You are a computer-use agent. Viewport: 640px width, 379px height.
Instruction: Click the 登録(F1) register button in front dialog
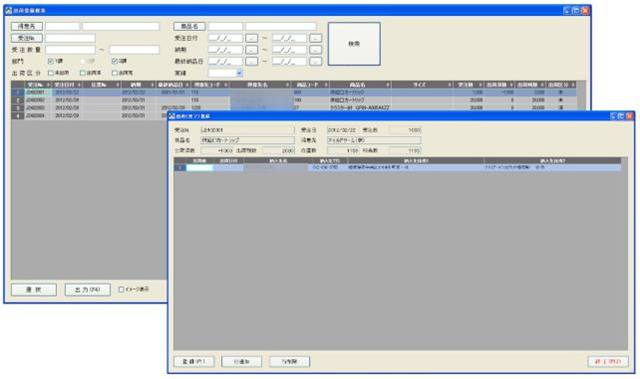pyautogui.click(x=194, y=361)
